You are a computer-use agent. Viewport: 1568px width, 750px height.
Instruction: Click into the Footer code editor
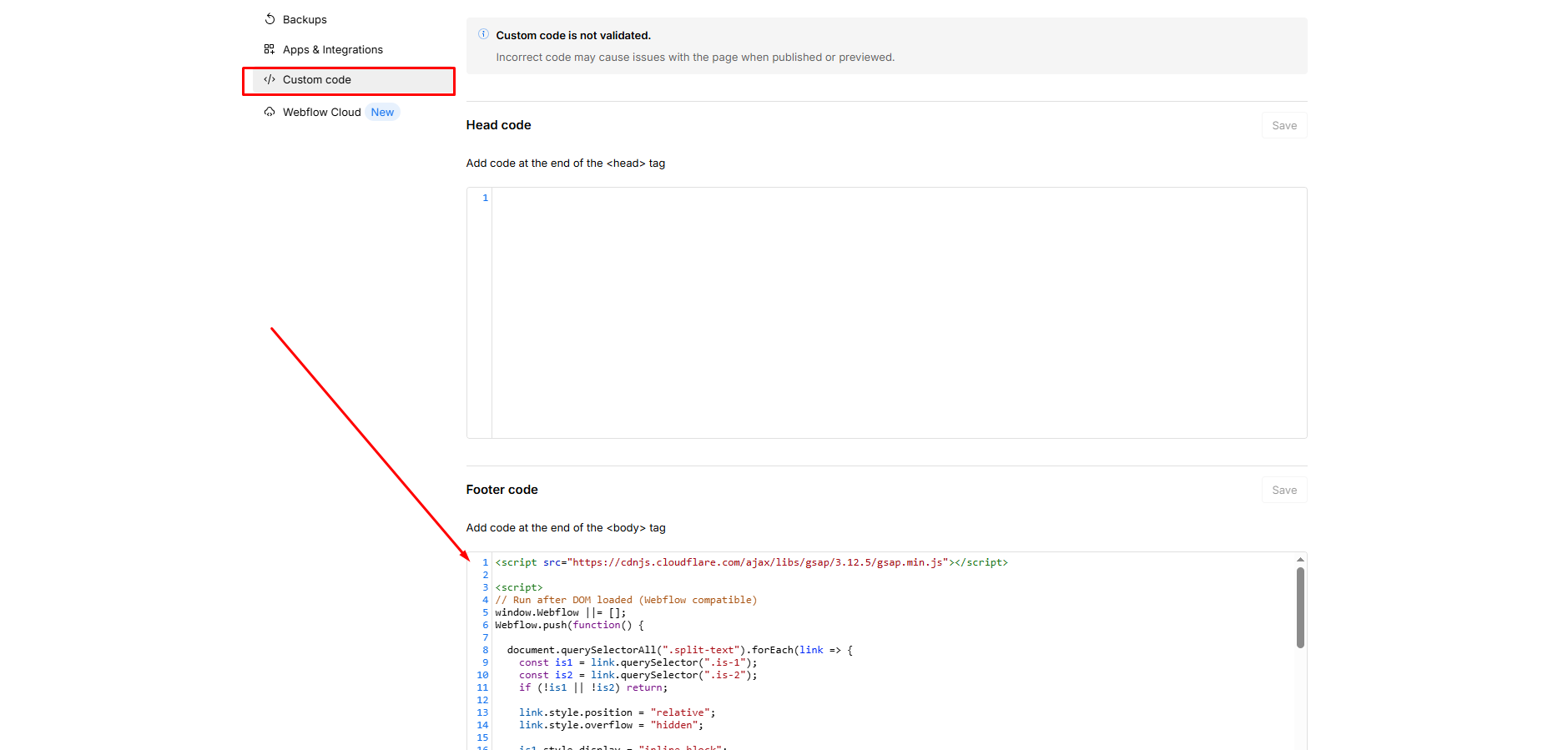tap(893, 651)
